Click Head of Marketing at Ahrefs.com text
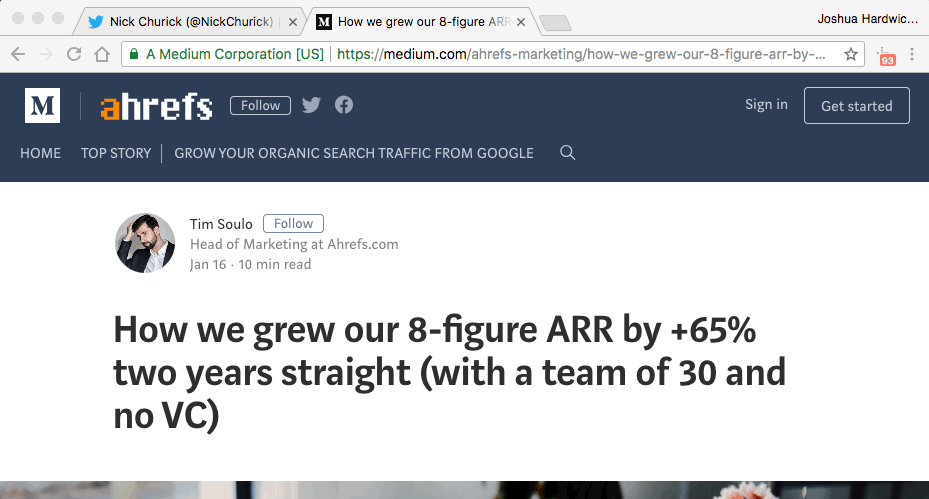The width and height of the screenshot is (929, 499). coord(294,244)
